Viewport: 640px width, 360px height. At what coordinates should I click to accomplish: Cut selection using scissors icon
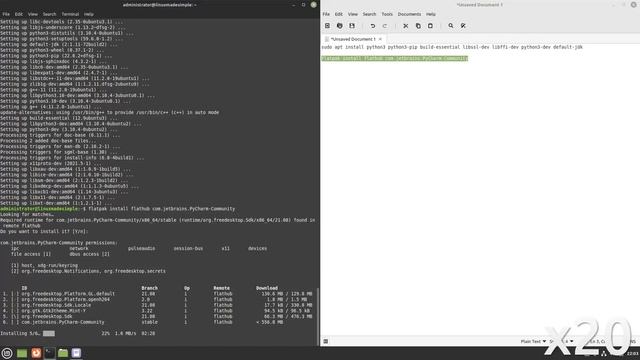point(405,26)
